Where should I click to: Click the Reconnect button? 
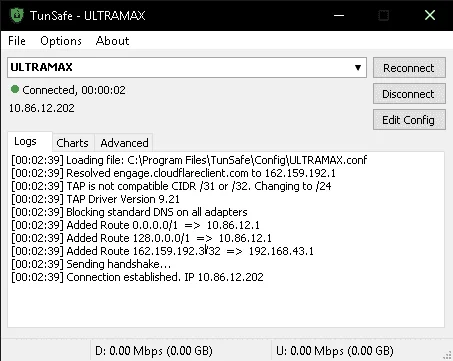(x=409, y=68)
